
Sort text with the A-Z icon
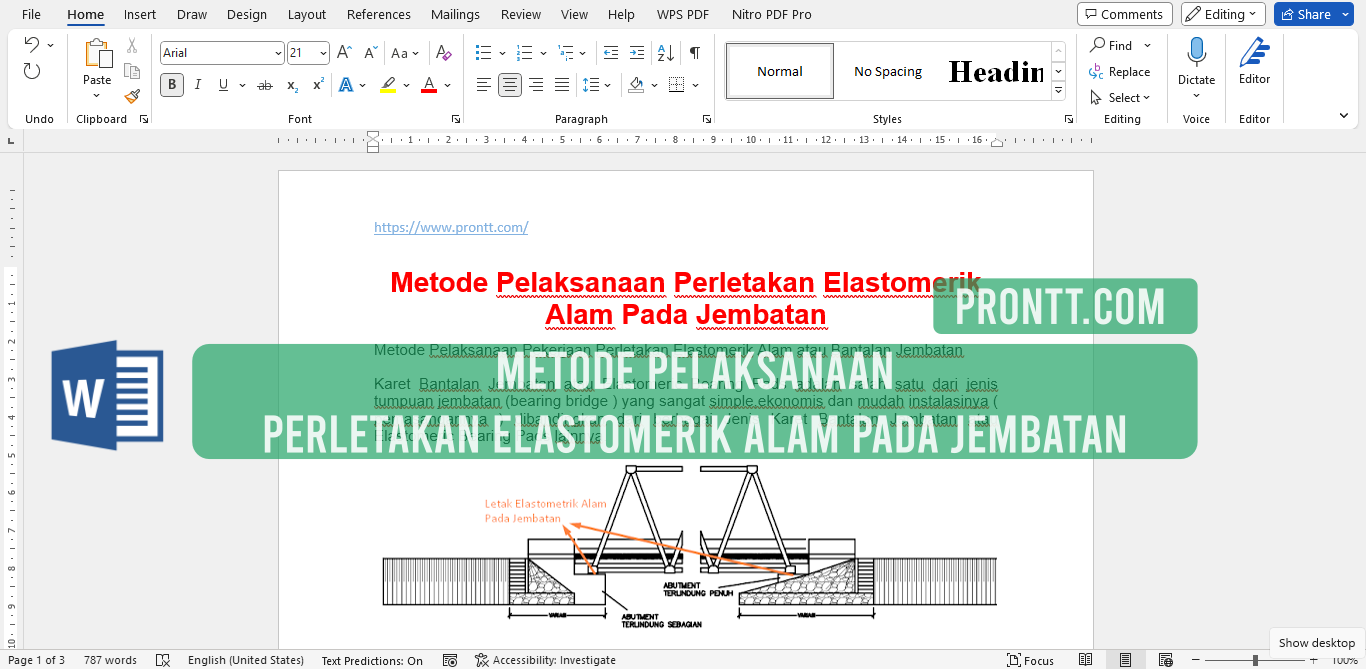(666, 53)
